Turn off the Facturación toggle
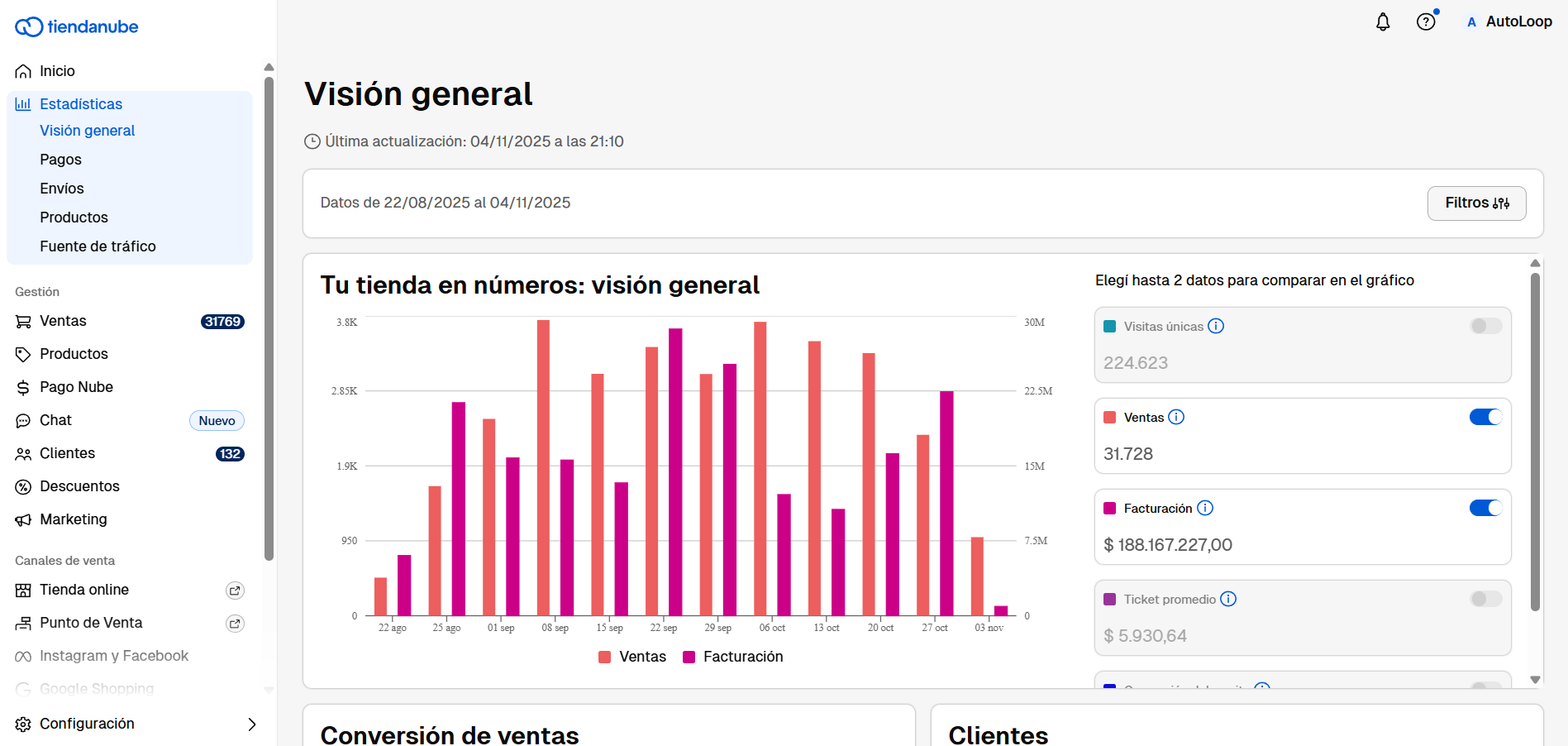This screenshot has height=746, width=1568. tap(1485, 508)
